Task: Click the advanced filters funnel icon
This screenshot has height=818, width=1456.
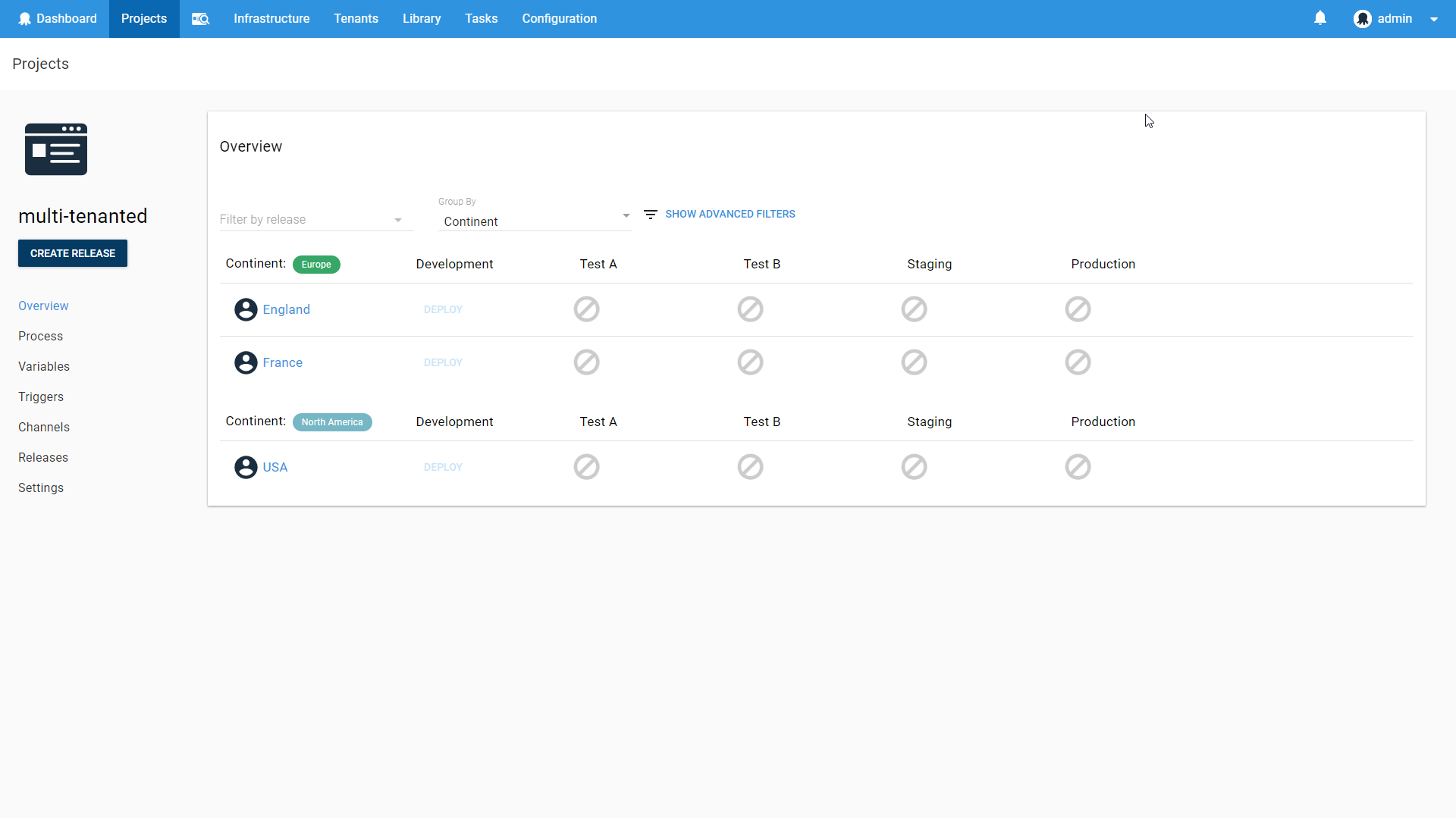Action: [x=651, y=214]
